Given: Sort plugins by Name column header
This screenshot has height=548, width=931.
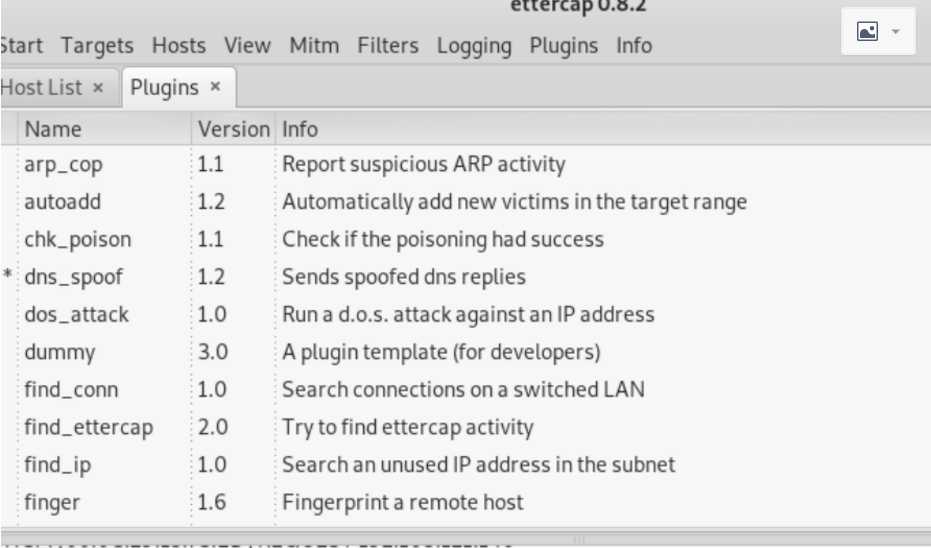Looking at the screenshot, I should [104, 129].
